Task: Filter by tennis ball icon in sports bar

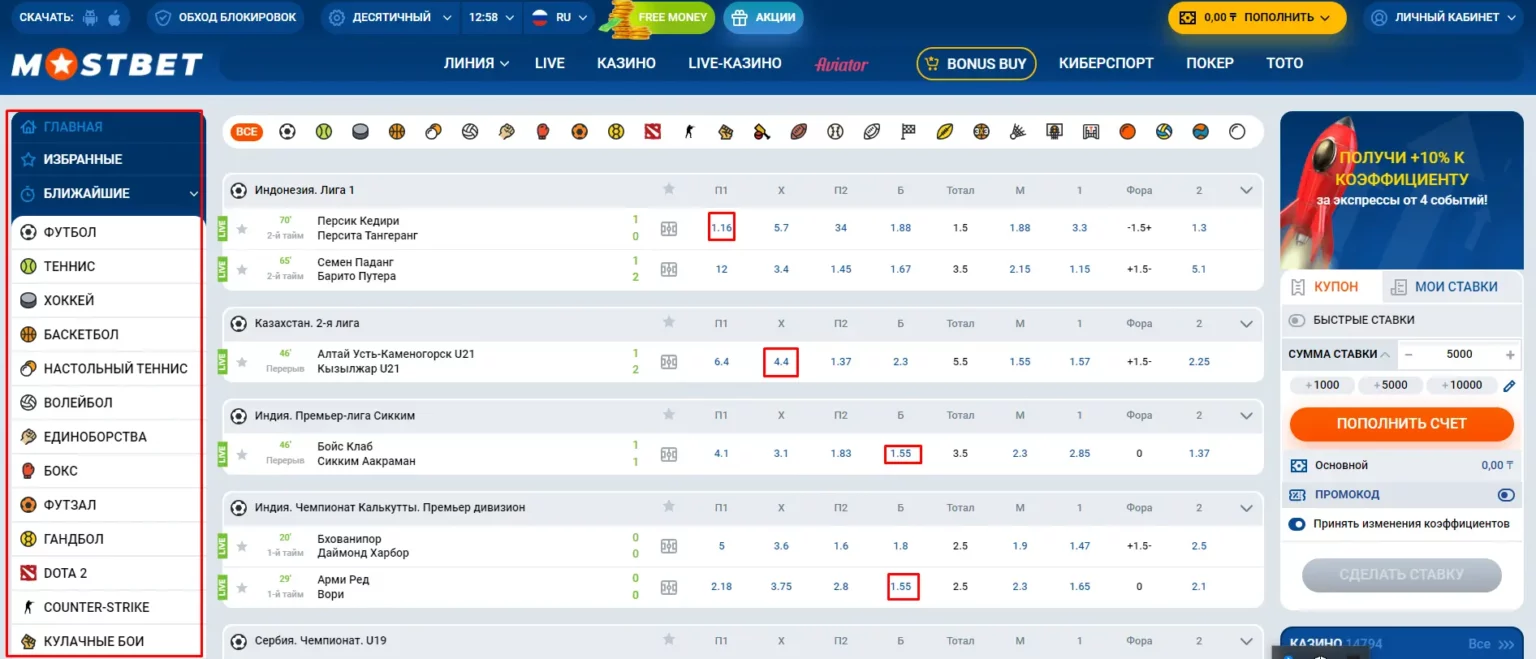Action: 323,131
